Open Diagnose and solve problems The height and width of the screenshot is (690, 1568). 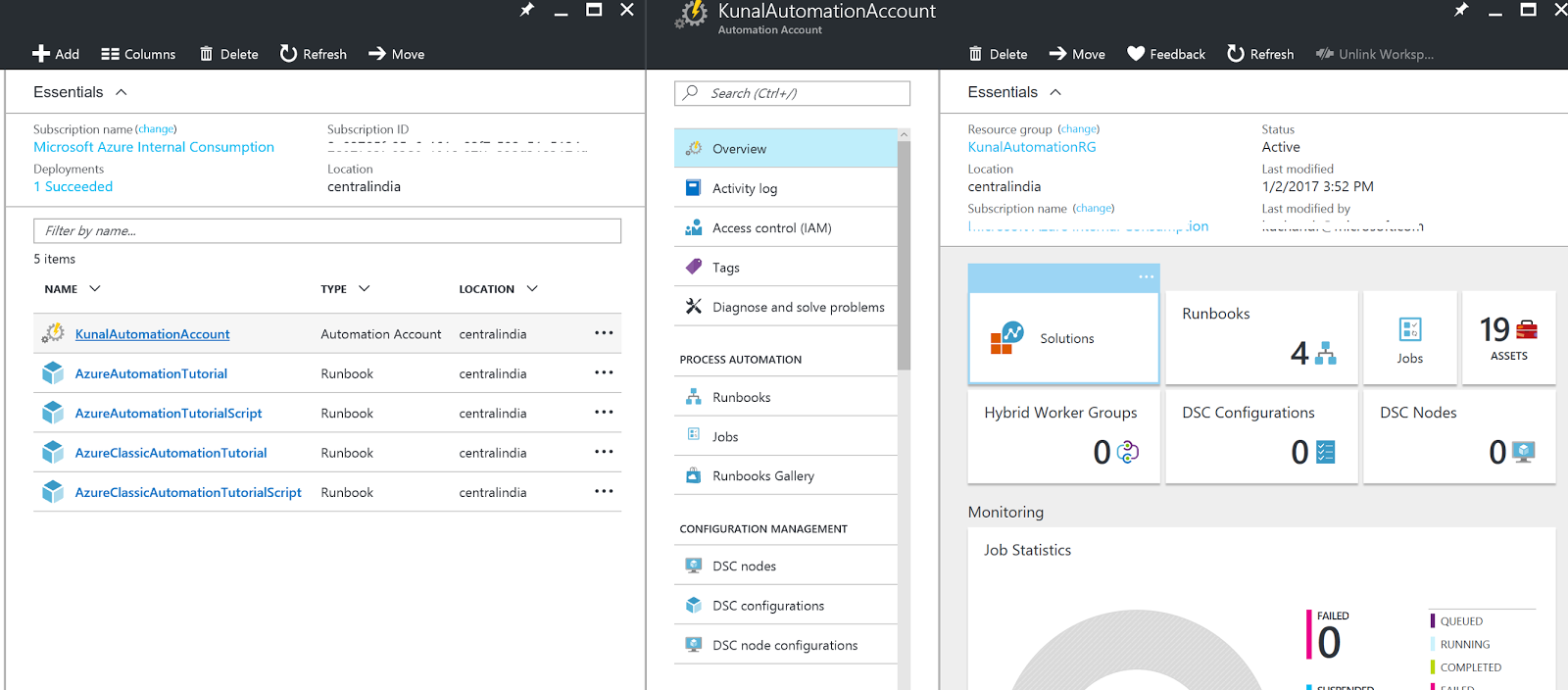coord(786,307)
